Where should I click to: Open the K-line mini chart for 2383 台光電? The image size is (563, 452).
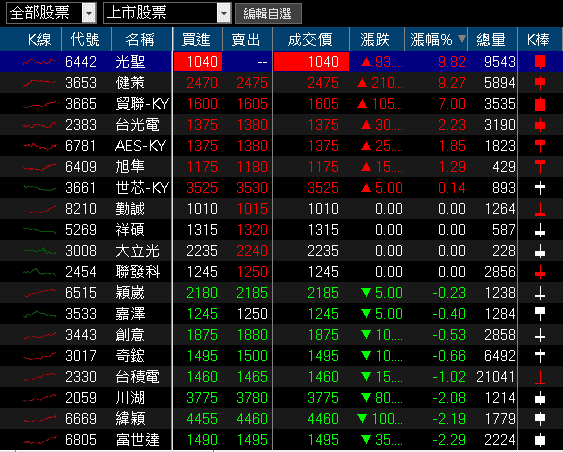click(39, 125)
